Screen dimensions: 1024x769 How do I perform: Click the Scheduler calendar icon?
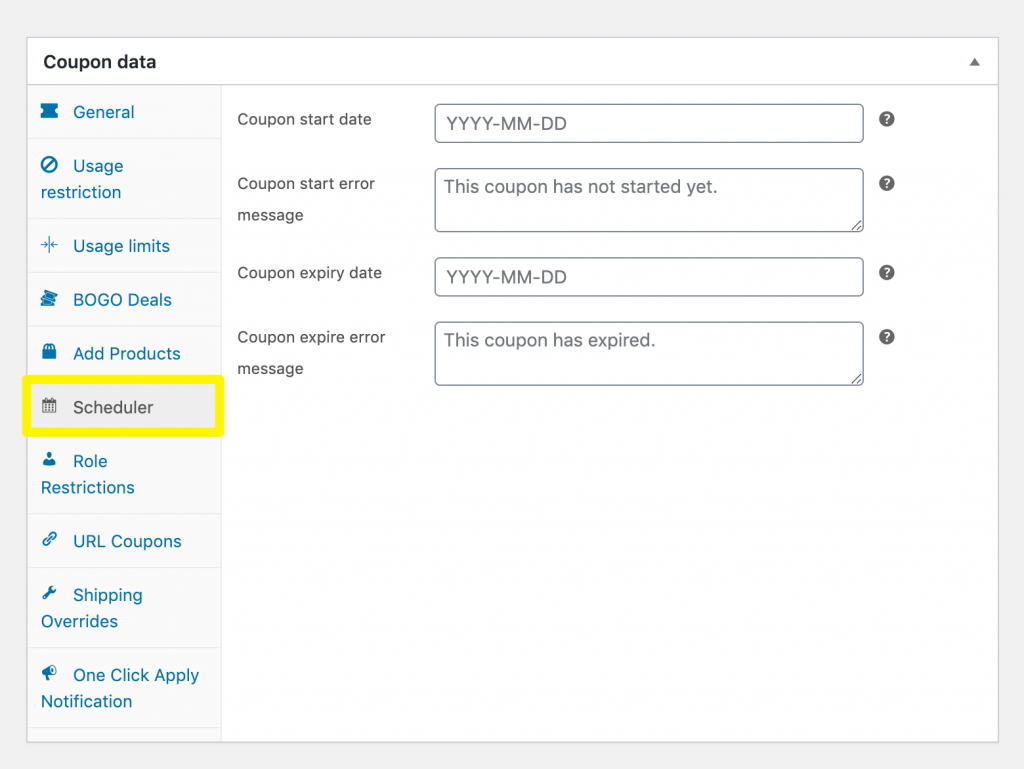click(x=49, y=405)
